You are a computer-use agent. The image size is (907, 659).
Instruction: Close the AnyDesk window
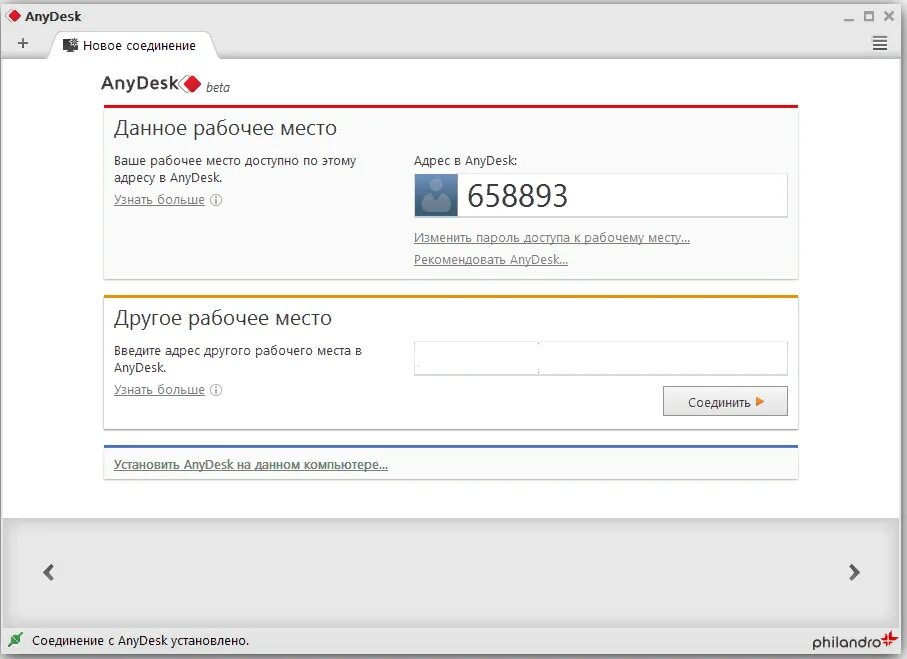[889, 16]
